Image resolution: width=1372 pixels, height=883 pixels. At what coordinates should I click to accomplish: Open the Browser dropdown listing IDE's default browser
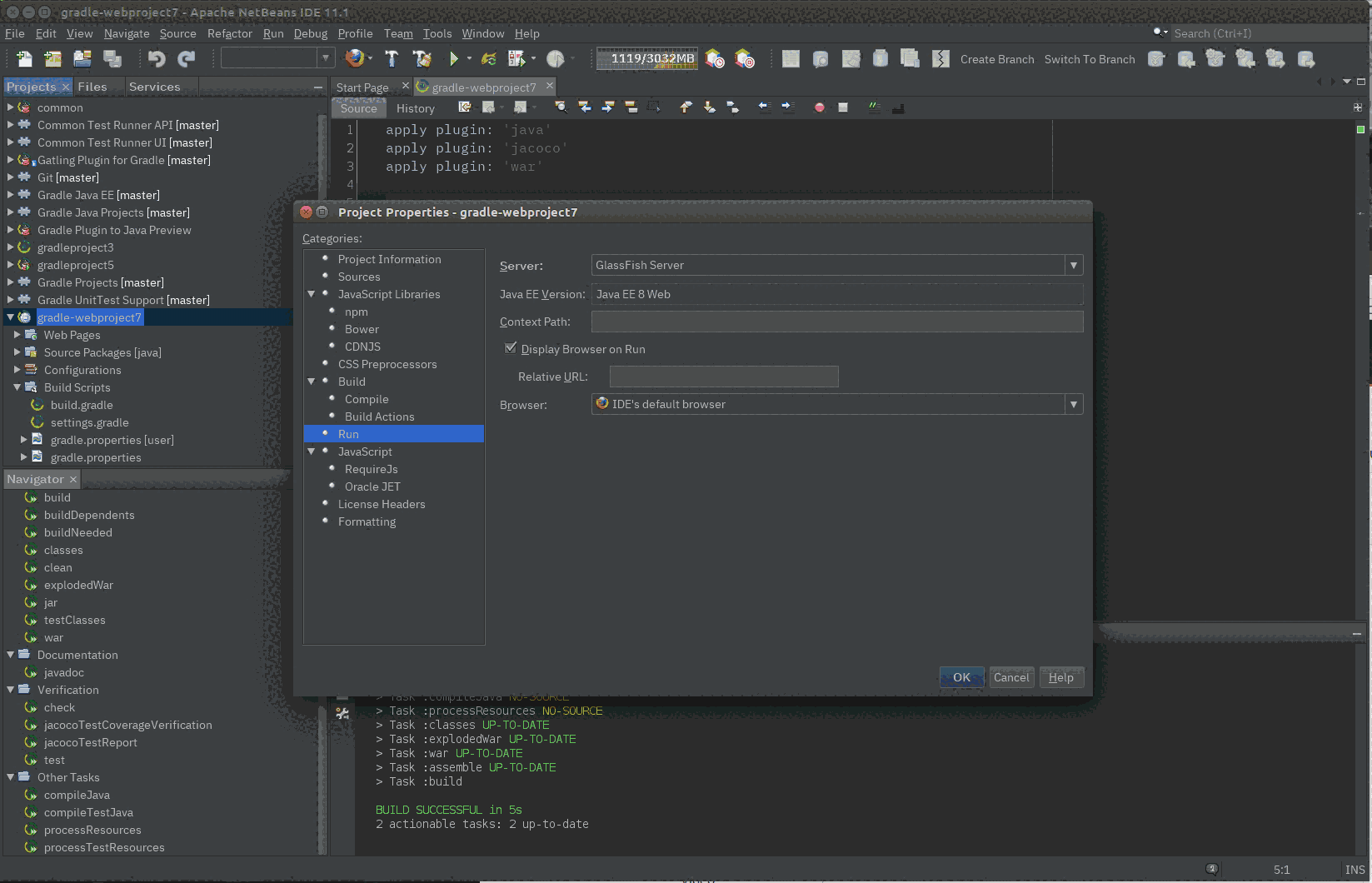pyautogui.click(x=1074, y=404)
